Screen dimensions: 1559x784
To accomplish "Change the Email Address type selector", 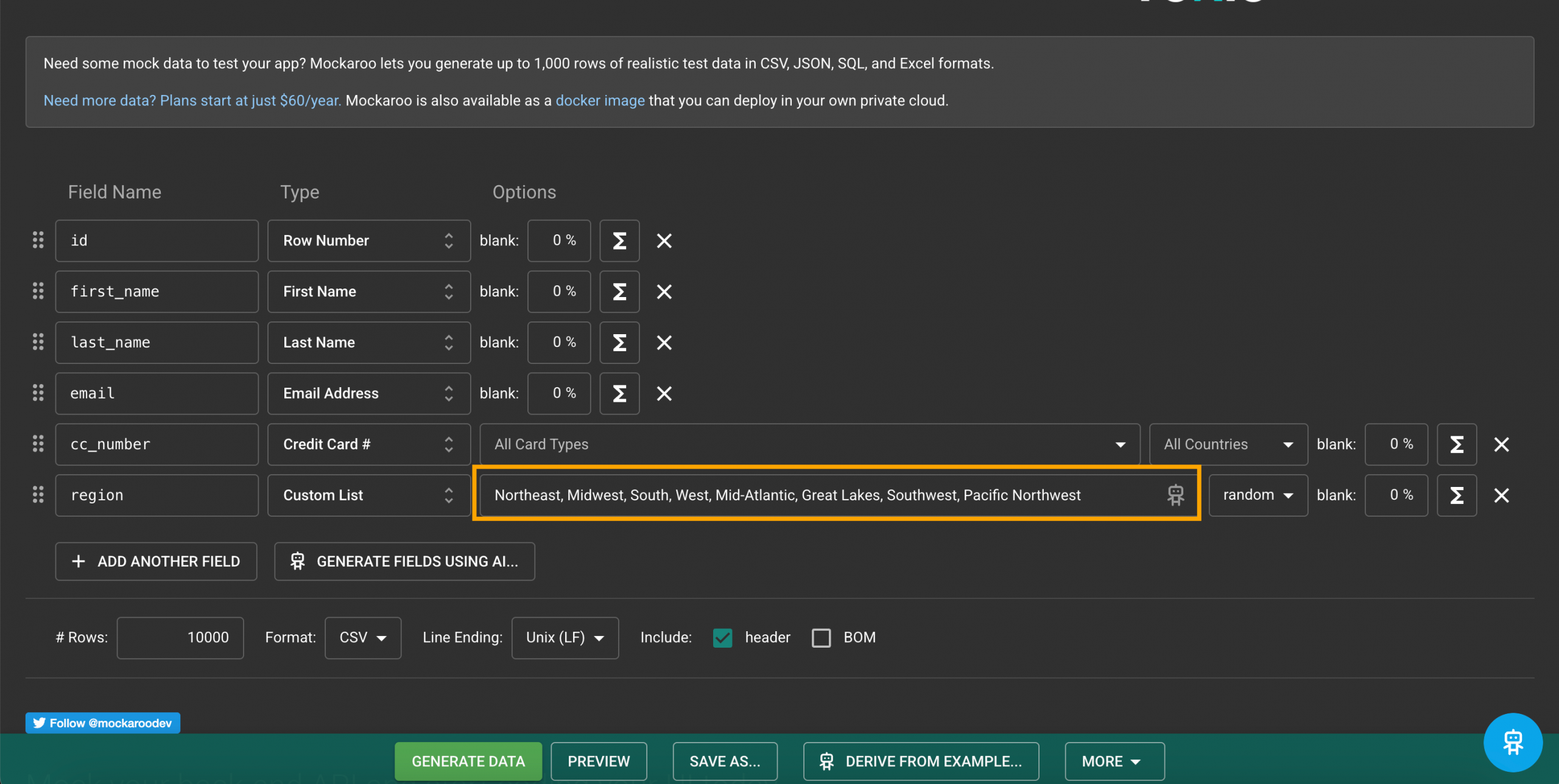I will 369,393.
